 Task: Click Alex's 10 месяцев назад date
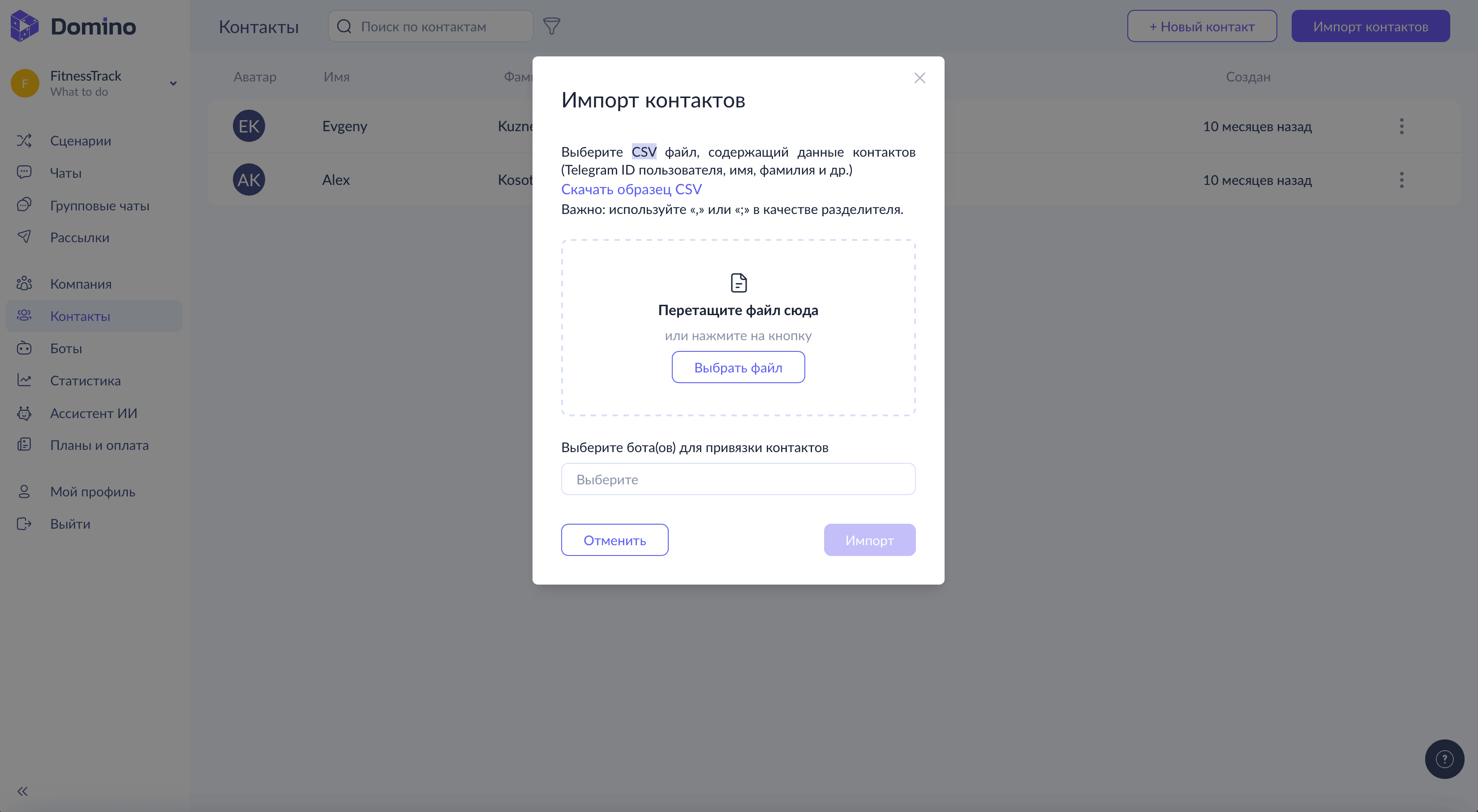[1257, 179]
